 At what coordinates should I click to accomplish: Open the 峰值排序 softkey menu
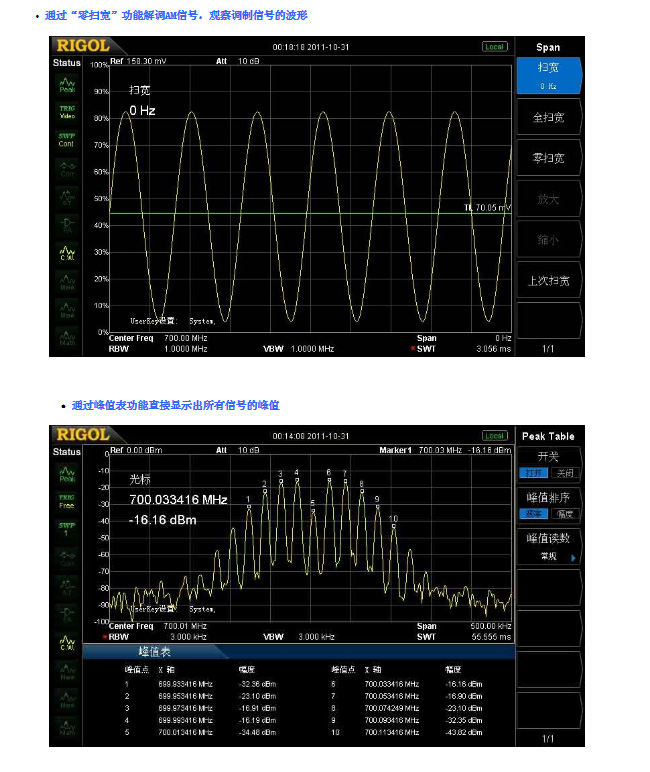(x=548, y=497)
